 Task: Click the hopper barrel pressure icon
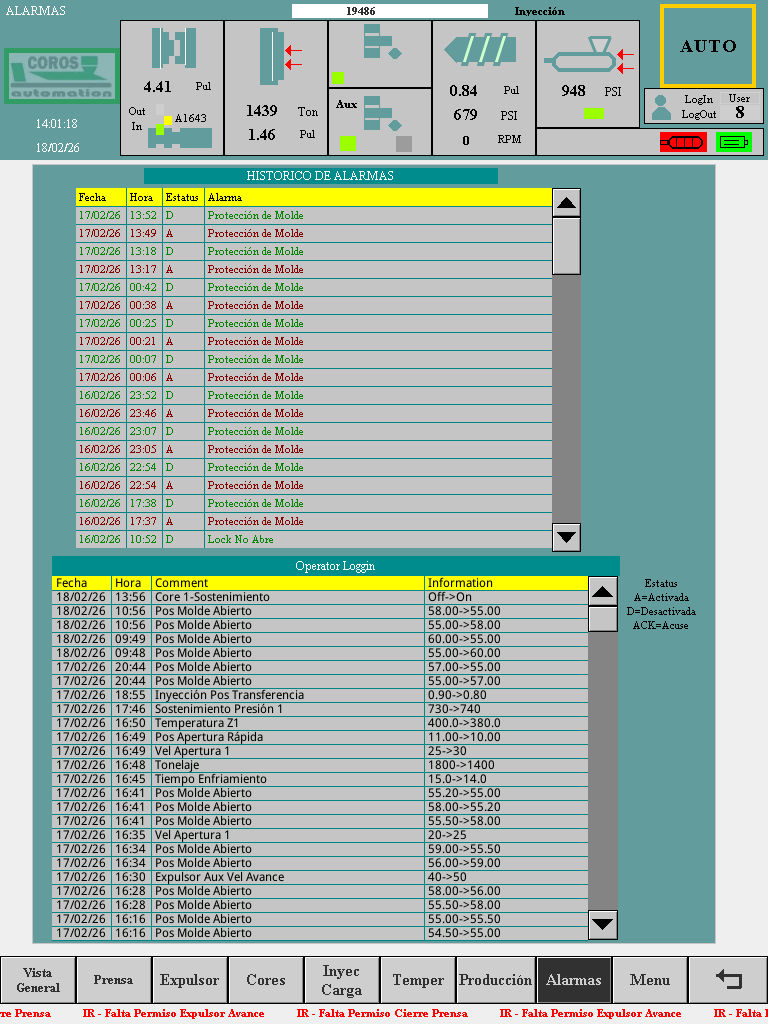587,55
